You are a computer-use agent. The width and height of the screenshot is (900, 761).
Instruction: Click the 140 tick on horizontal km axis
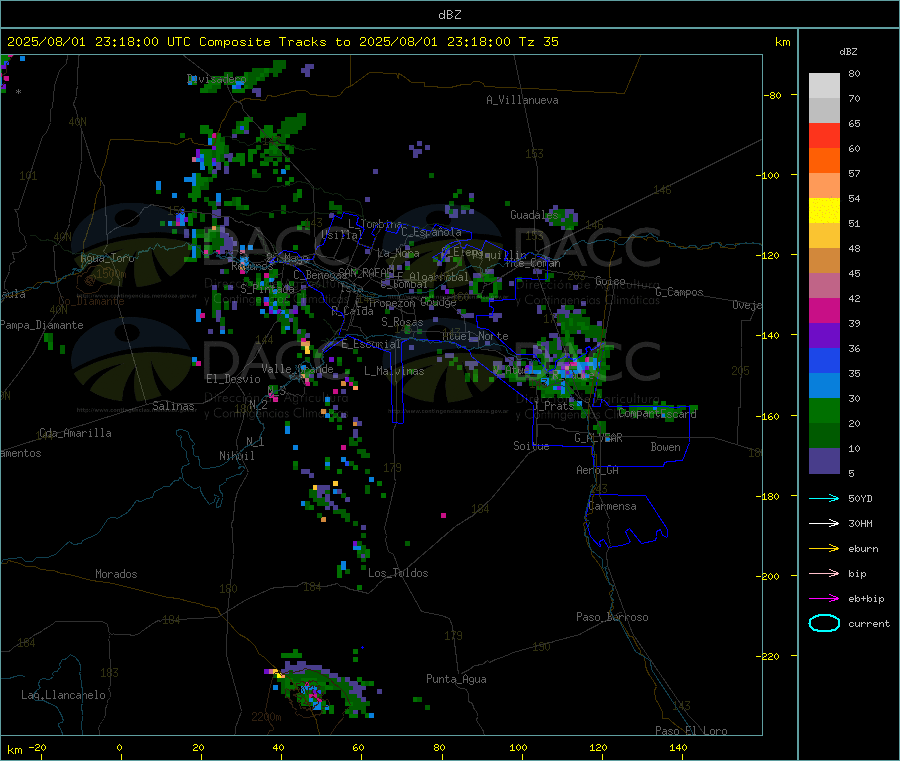click(678, 747)
